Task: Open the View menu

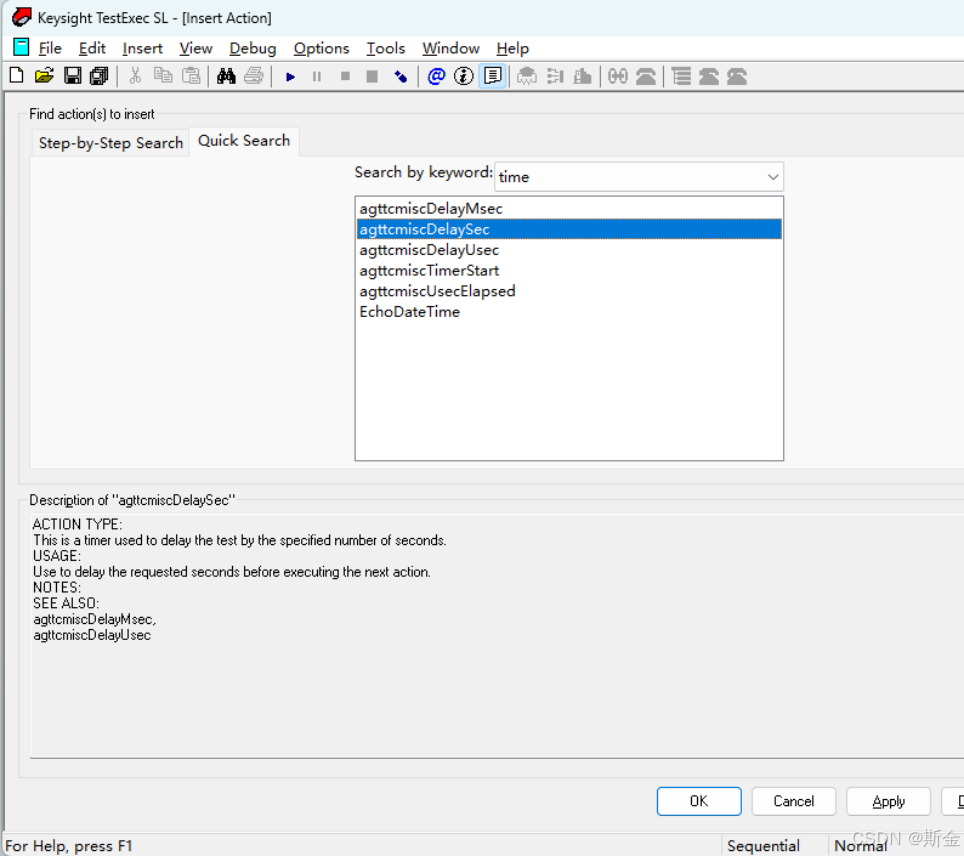Action: tap(196, 48)
